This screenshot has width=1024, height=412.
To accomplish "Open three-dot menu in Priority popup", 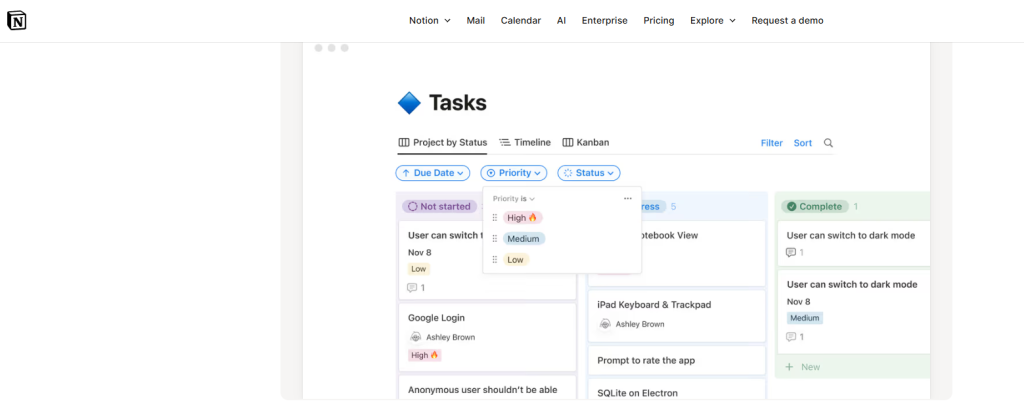I will point(628,198).
